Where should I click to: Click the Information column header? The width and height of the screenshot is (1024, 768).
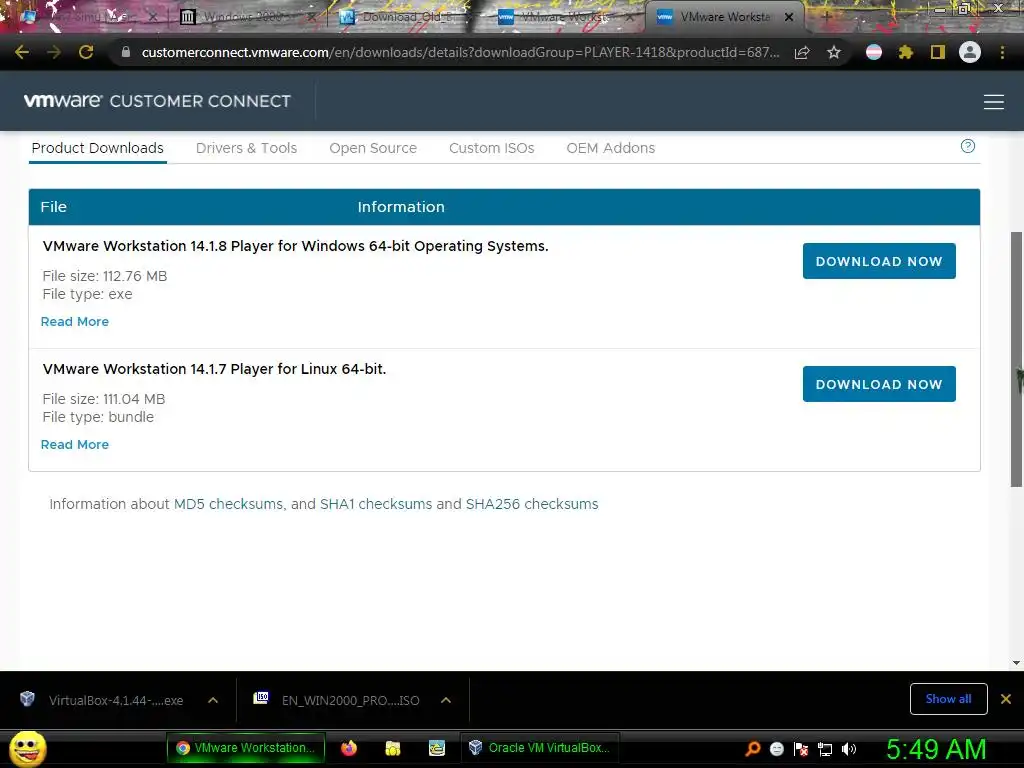coord(401,207)
